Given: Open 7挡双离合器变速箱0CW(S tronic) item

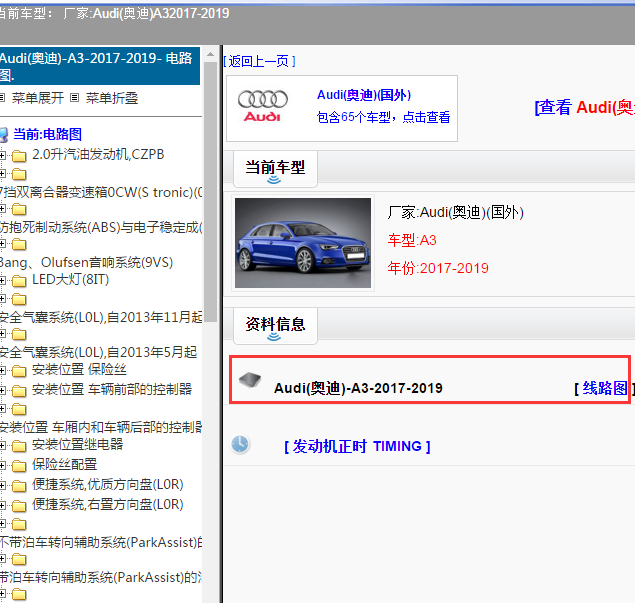Looking at the screenshot, I should (x=101, y=192).
